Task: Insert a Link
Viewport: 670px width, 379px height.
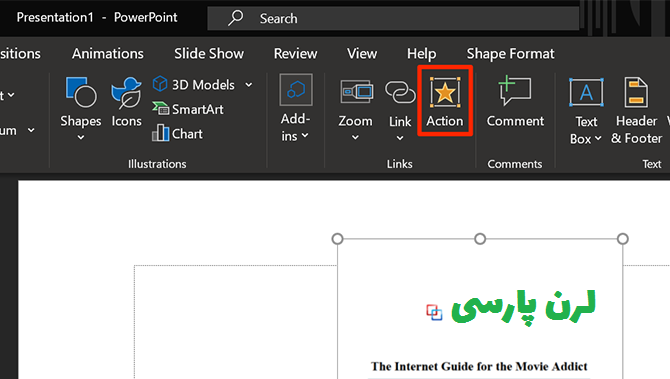Action: tap(400, 103)
